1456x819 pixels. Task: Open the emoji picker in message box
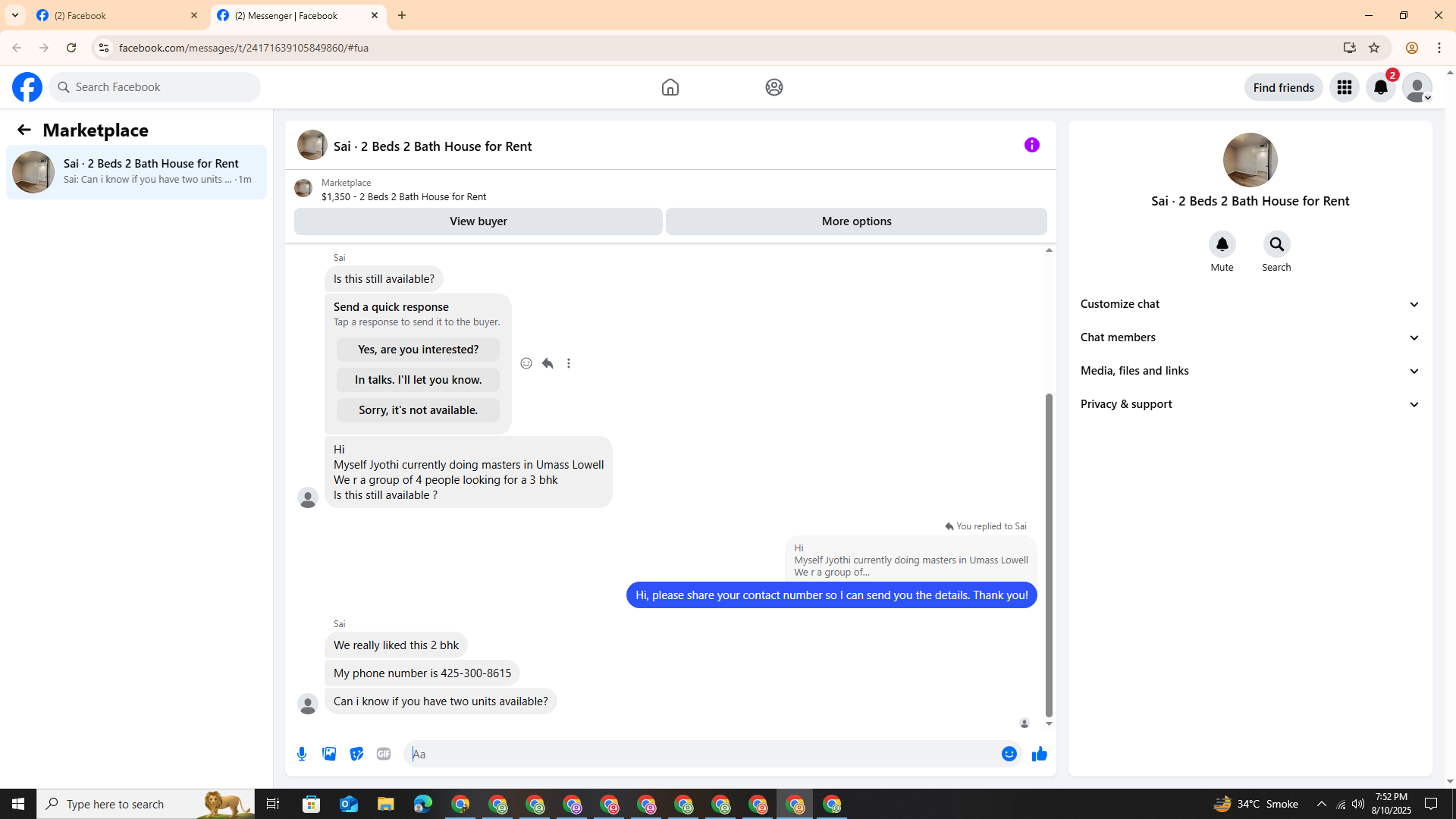click(x=1009, y=754)
